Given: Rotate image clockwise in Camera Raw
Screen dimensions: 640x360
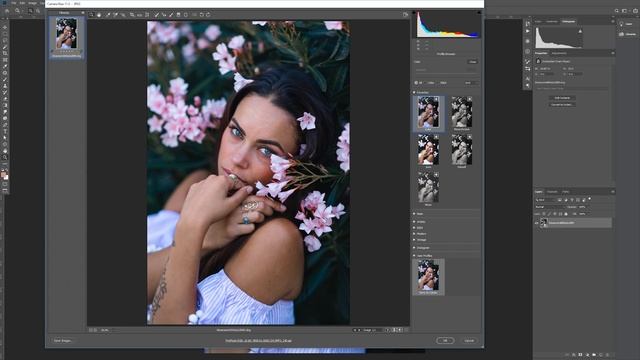Looking at the screenshot, I should click(x=208, y=15).
